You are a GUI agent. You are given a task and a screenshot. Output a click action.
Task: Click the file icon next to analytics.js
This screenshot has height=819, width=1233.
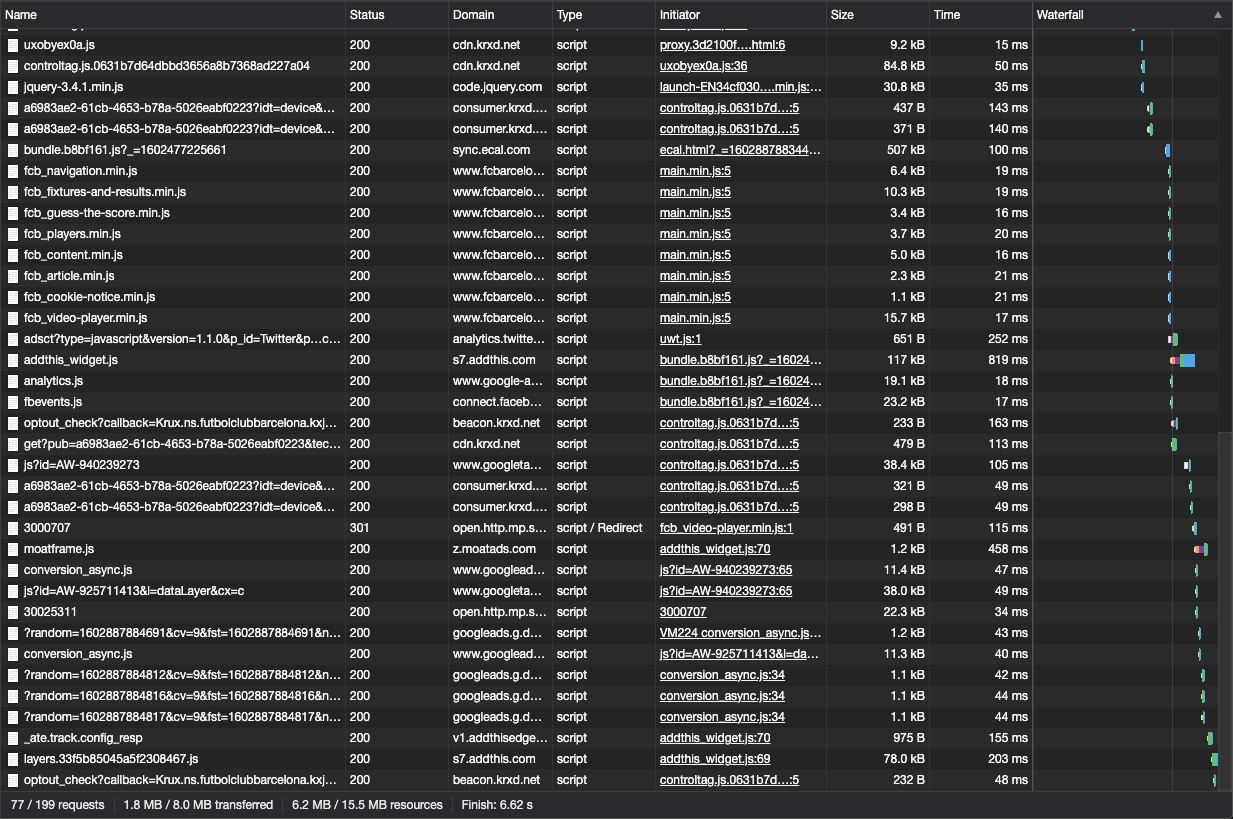[13, 381]
